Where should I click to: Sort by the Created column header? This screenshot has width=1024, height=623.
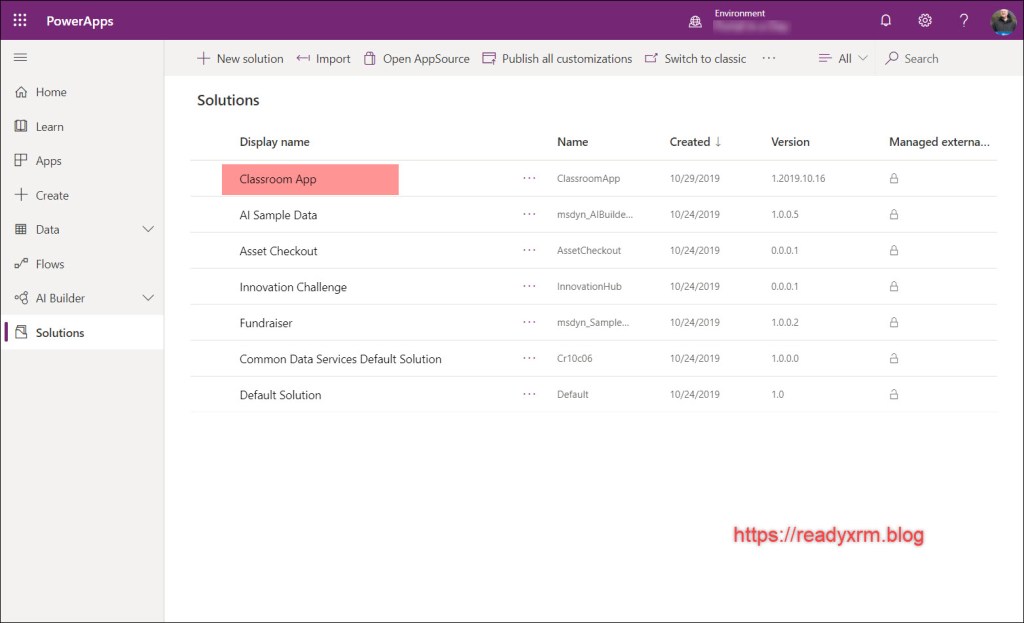[690, 142]
